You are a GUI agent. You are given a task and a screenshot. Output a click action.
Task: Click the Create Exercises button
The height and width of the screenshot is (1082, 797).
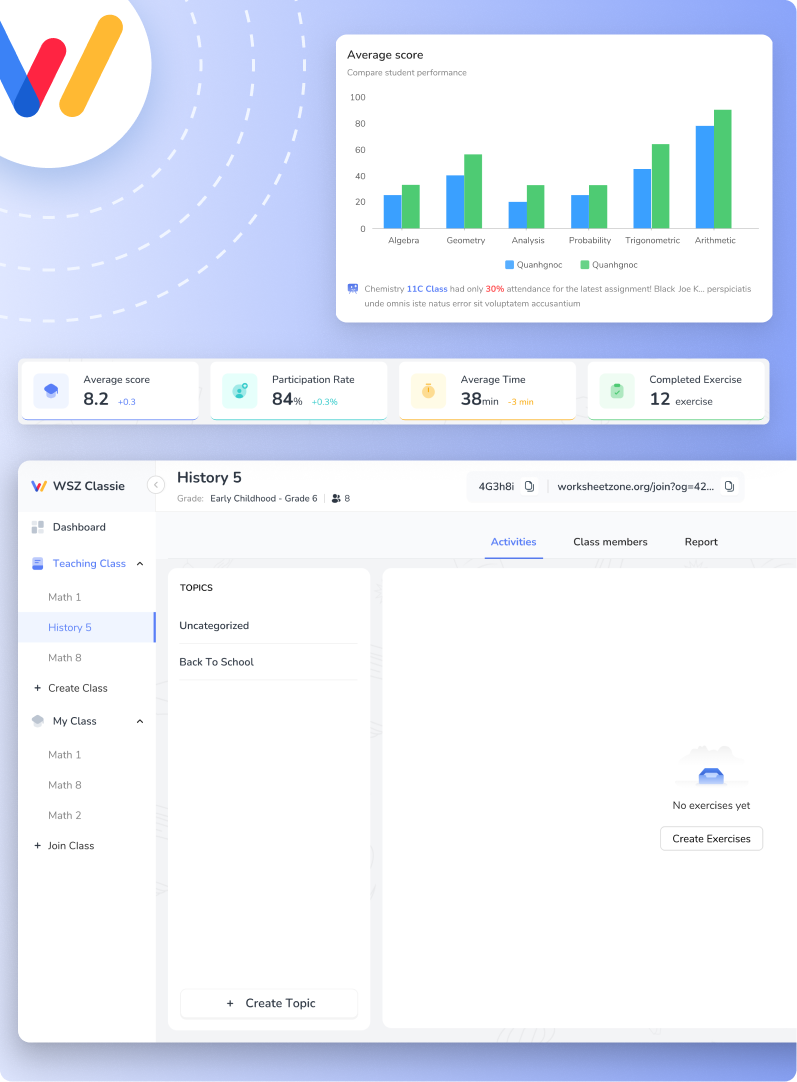(x=711, y=839)
